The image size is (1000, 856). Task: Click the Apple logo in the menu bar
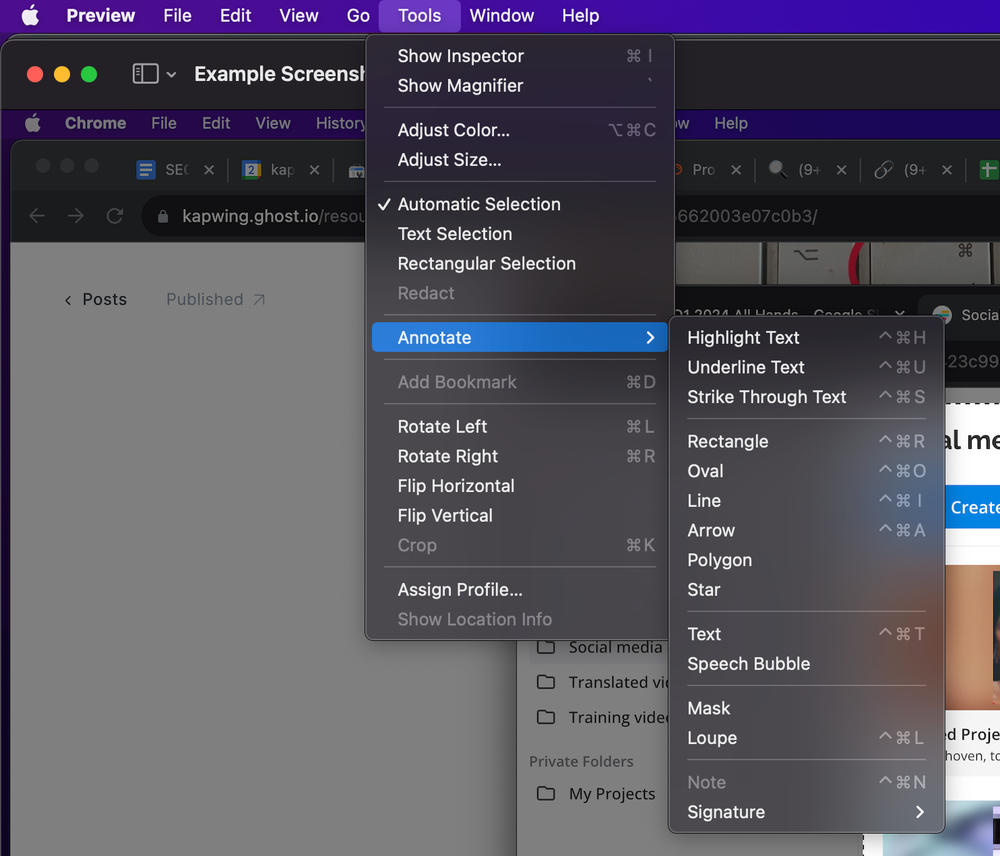tap(30, 15)
